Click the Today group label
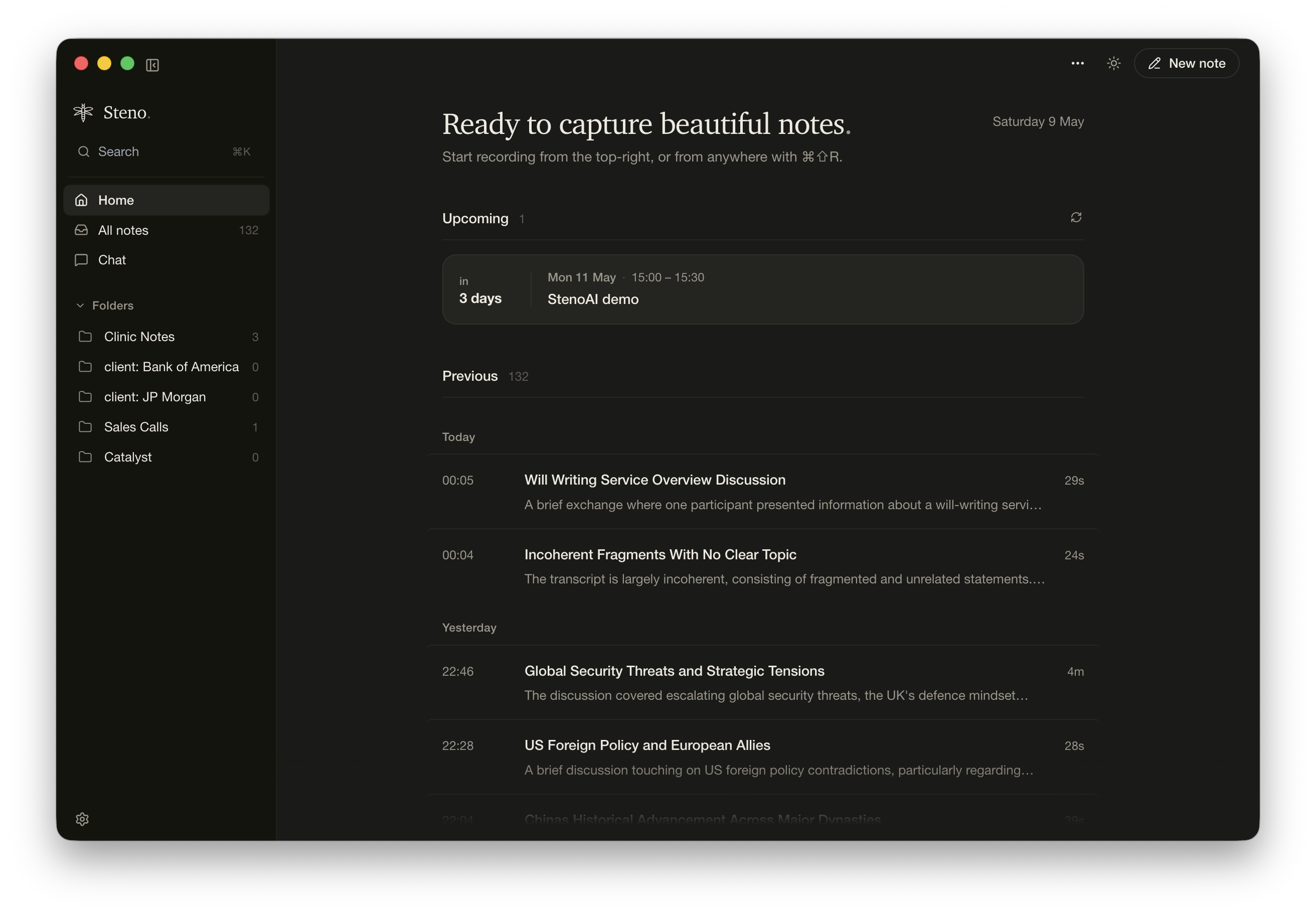This screenshot has width=1316, height=915. click(x=458, y=437)
